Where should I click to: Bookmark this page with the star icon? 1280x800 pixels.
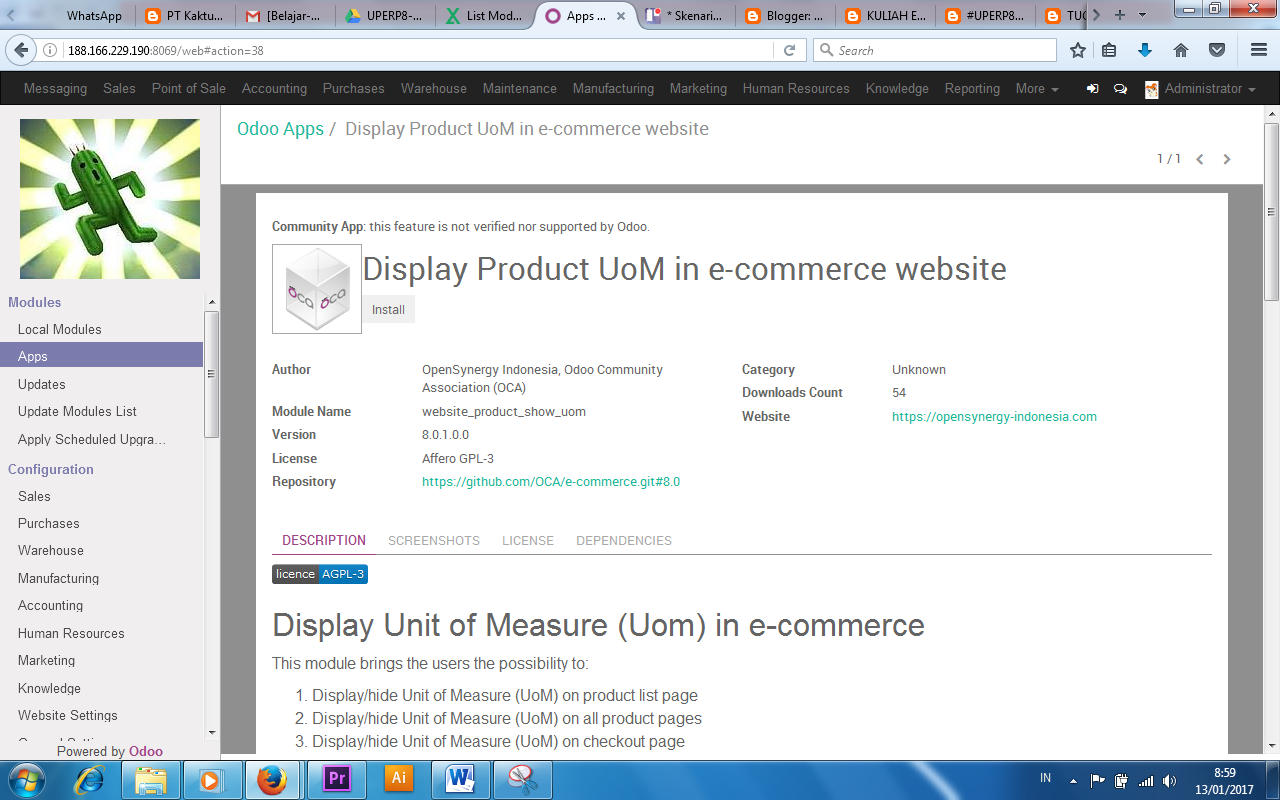(1078, 50)
